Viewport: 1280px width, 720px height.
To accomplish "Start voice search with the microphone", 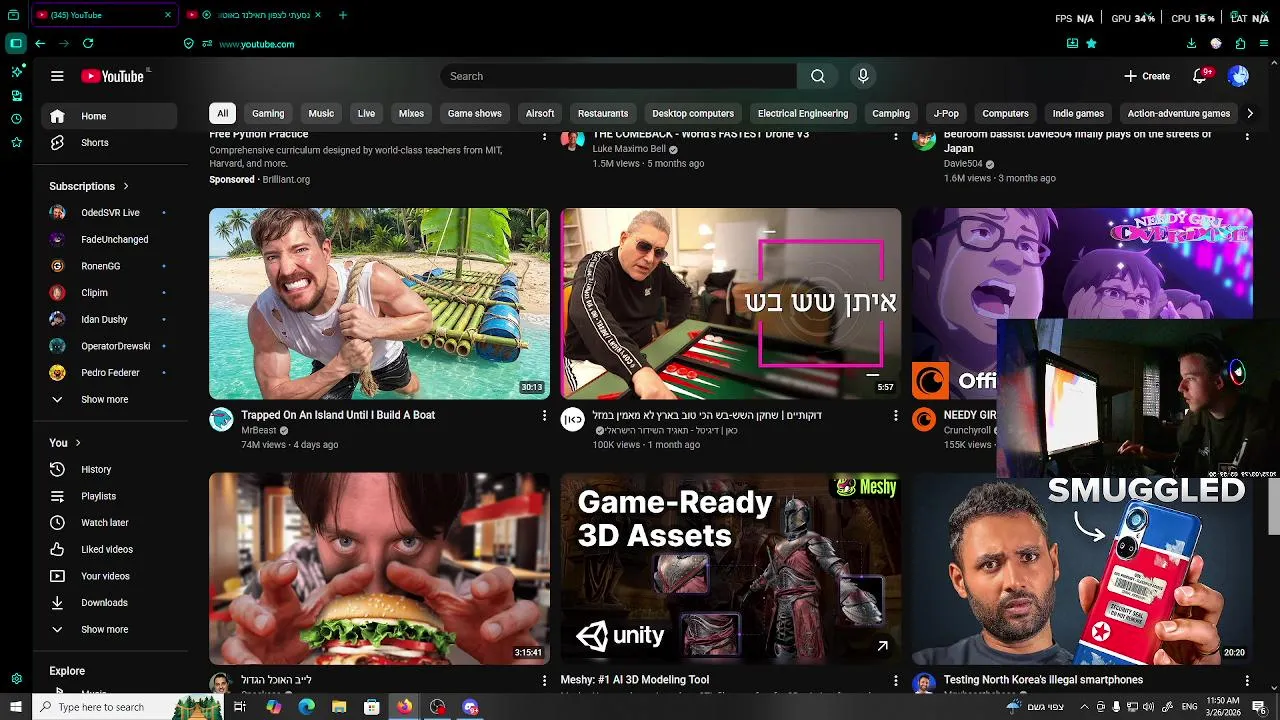I will 863,76.
